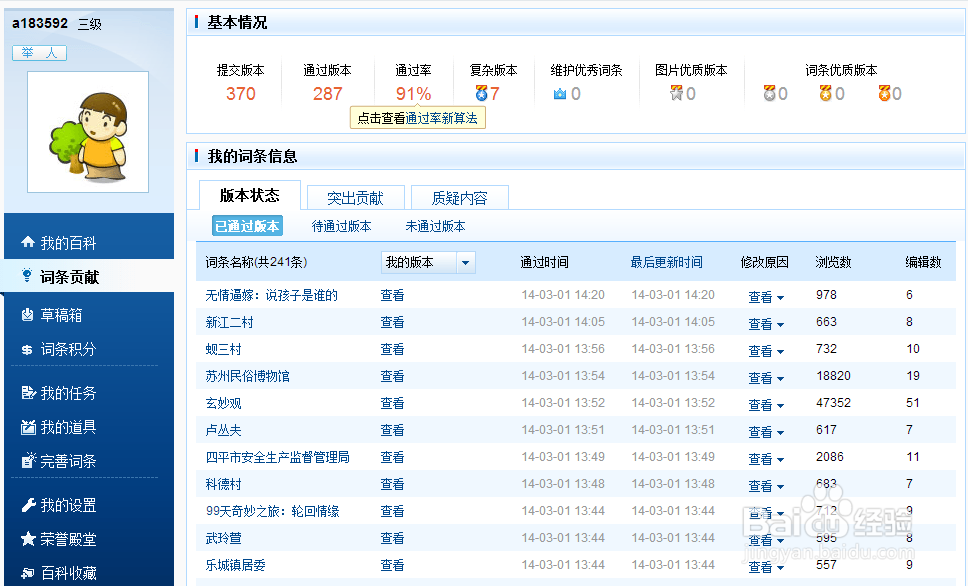Image resolution: width=968 pixels, height=586 pixels.
Task: Expand 修改原因 查看 for 玄妙观 row
Action: tap(766, 405)
